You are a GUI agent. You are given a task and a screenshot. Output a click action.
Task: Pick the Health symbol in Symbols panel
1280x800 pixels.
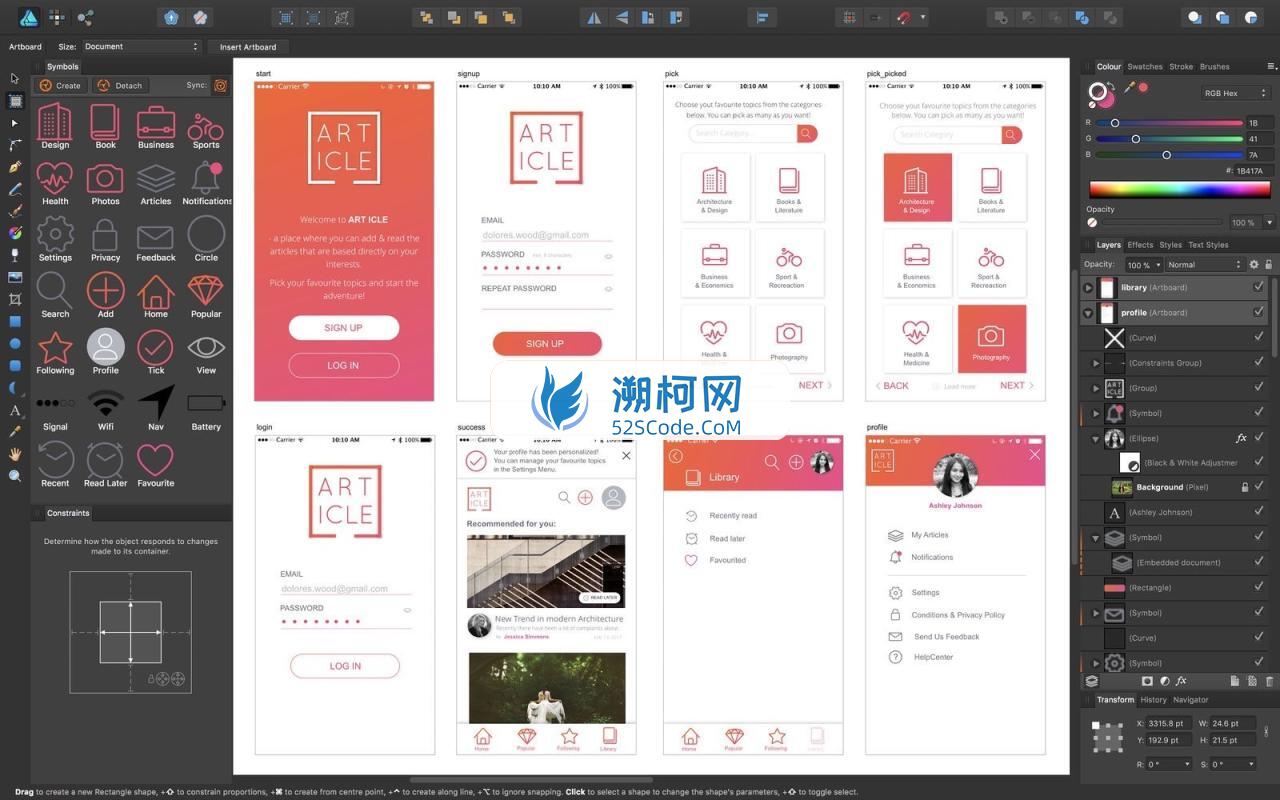pos(55,184)
